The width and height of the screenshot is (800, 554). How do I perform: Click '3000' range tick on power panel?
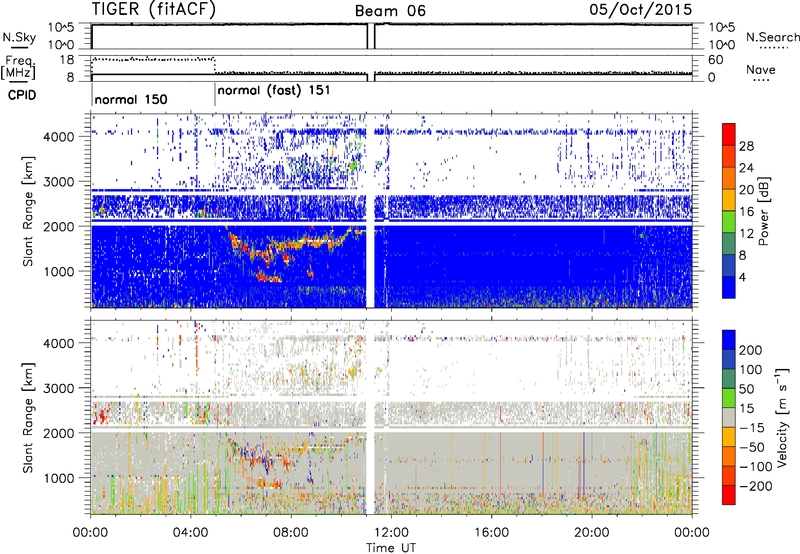click(x=59, y=182)
